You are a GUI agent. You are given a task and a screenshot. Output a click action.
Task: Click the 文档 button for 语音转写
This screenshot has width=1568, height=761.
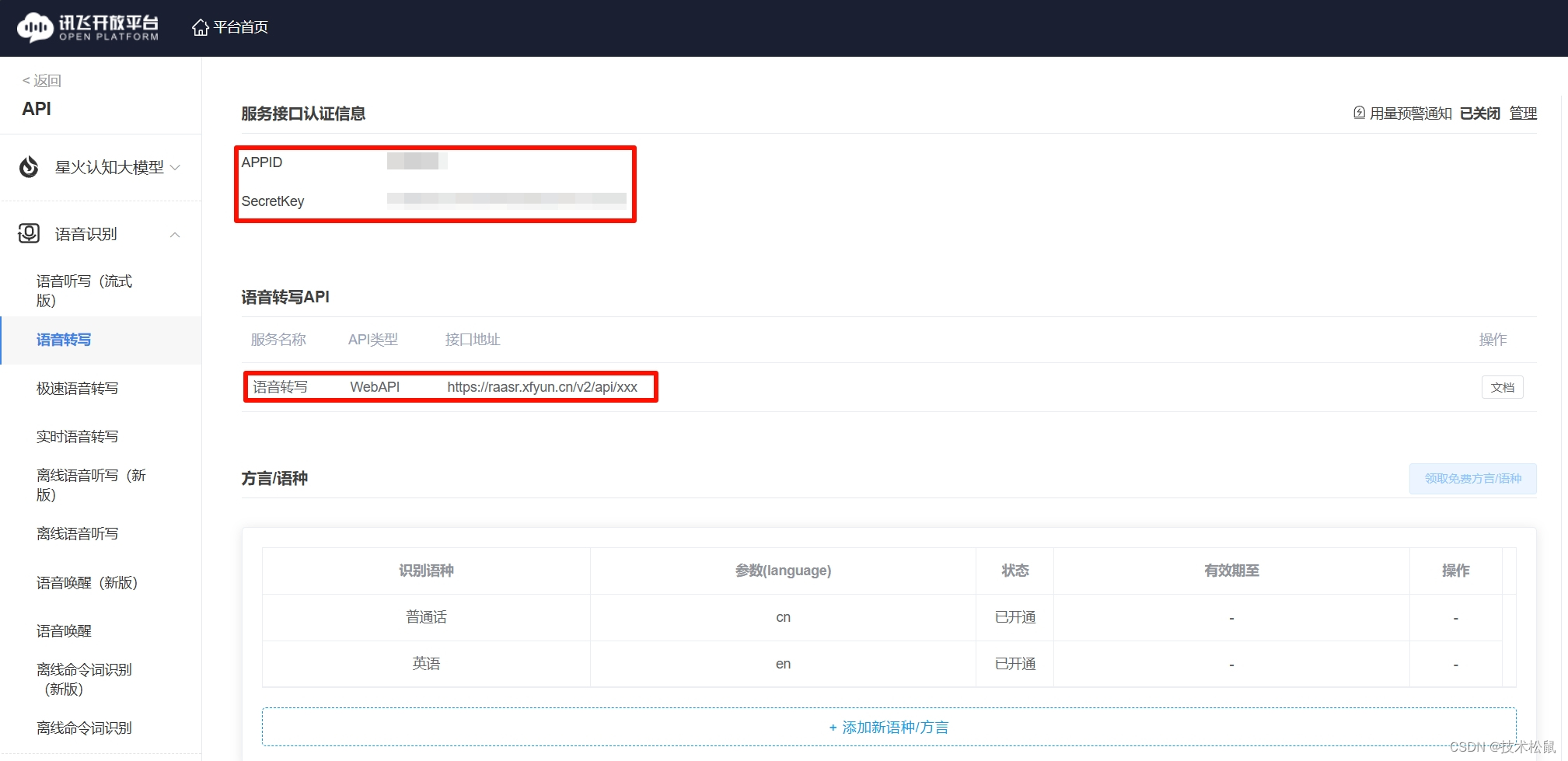(1502, 387)
